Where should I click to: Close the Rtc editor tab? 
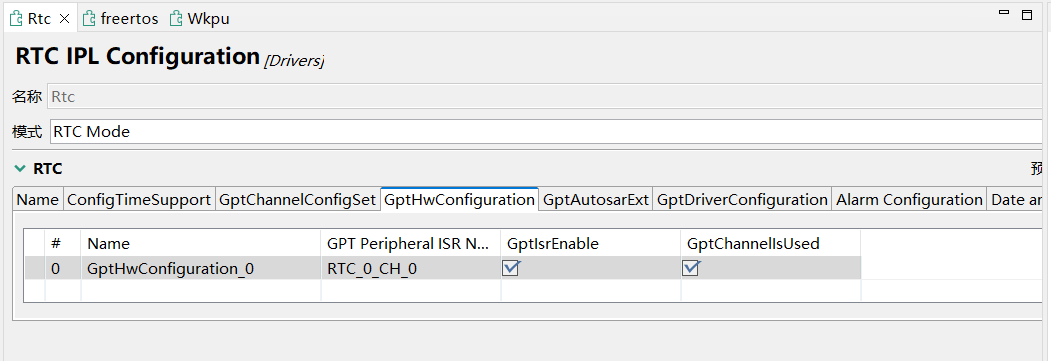tap(64, 19)
